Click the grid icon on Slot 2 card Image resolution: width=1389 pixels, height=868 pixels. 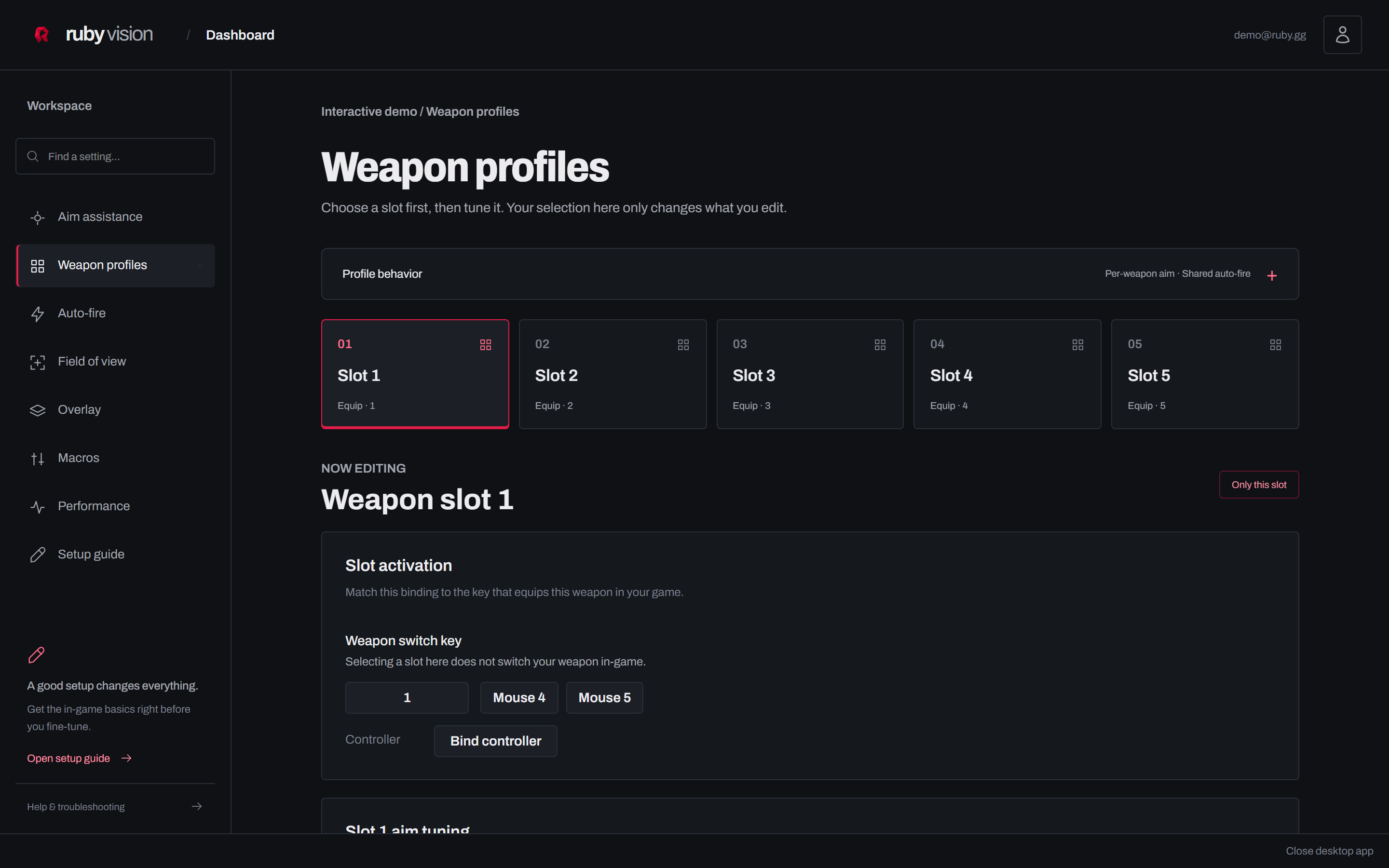click(683, 344)
